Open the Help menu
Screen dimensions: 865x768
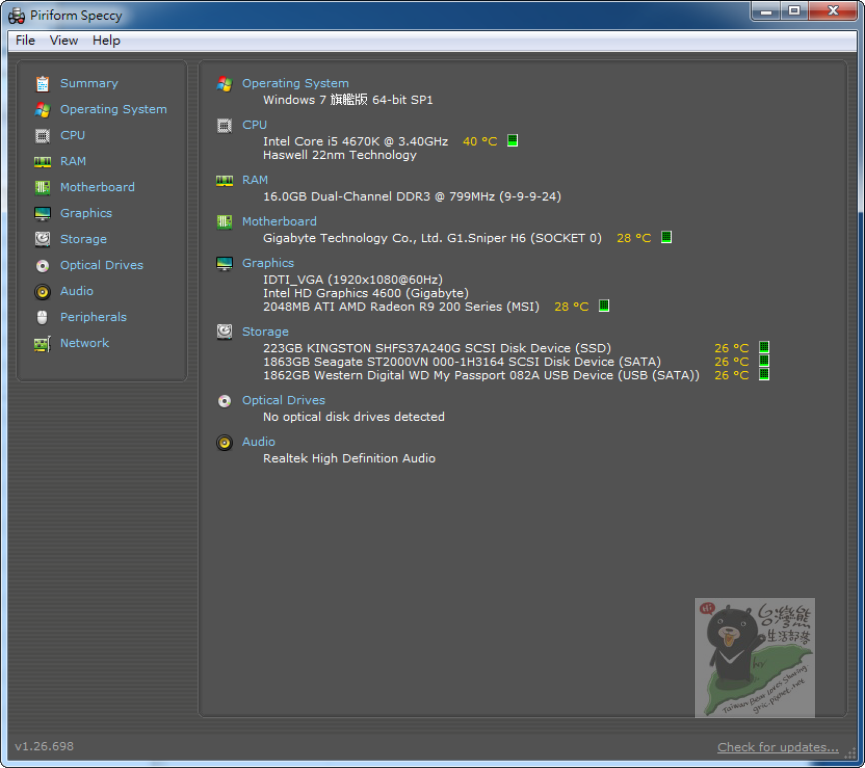(x=106, y=40)
